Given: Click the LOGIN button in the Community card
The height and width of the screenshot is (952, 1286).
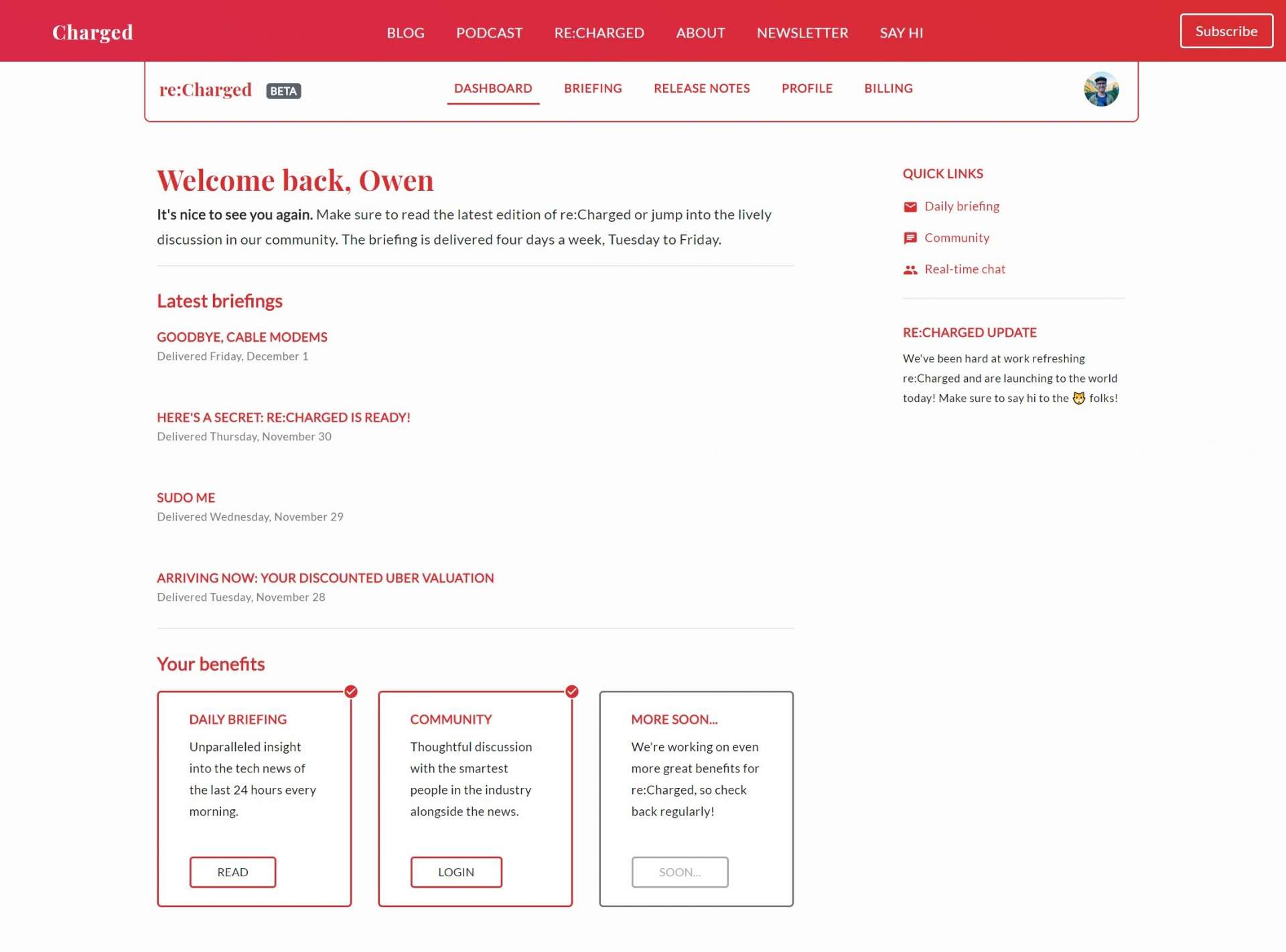Looking at the screenshot, I should coord(455,872).
